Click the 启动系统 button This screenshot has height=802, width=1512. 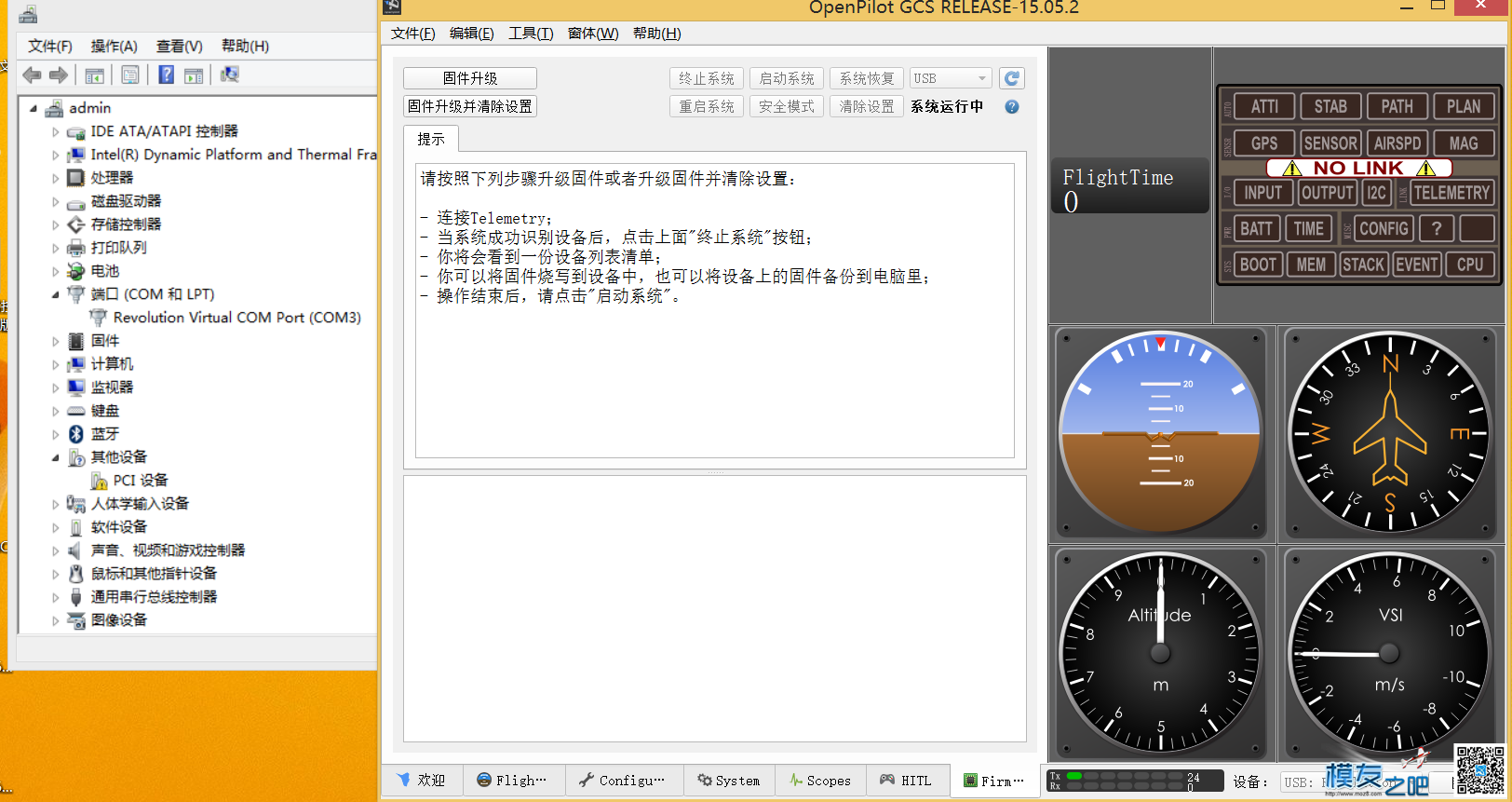click(787, 78)
